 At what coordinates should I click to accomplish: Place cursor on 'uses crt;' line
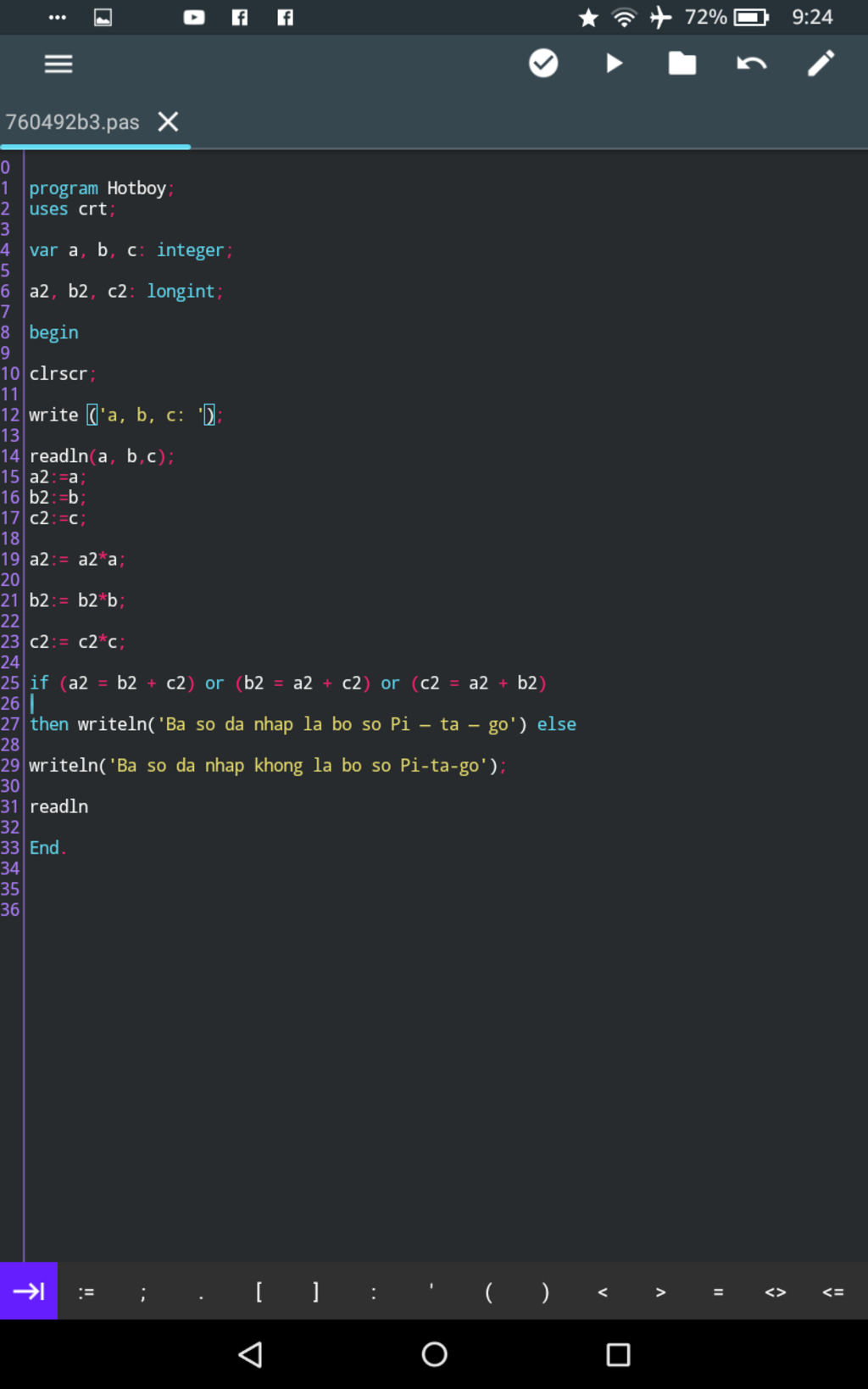[72, 209]
